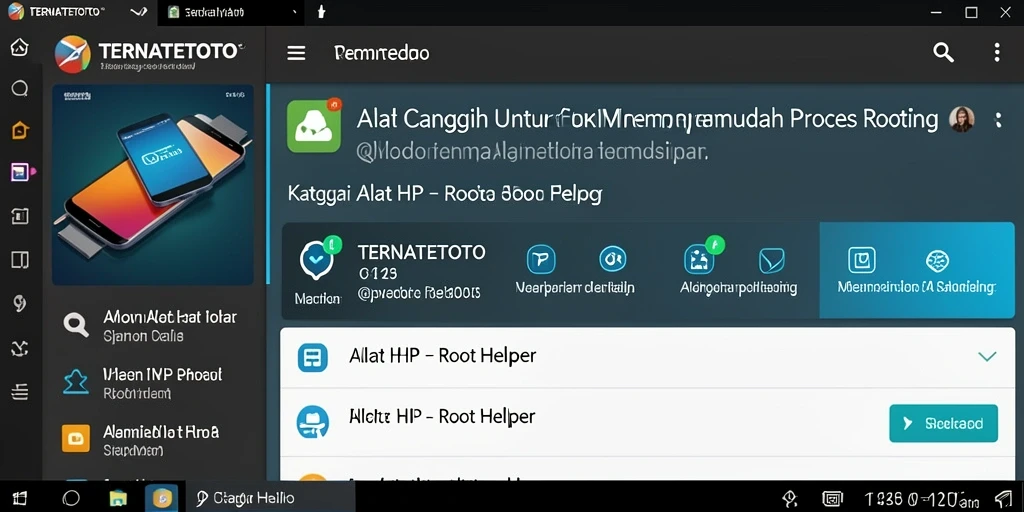Collapse the Alat HP – Root Helper row chevron
This screenshot has width=1024, height=512.
click(987, 357)
